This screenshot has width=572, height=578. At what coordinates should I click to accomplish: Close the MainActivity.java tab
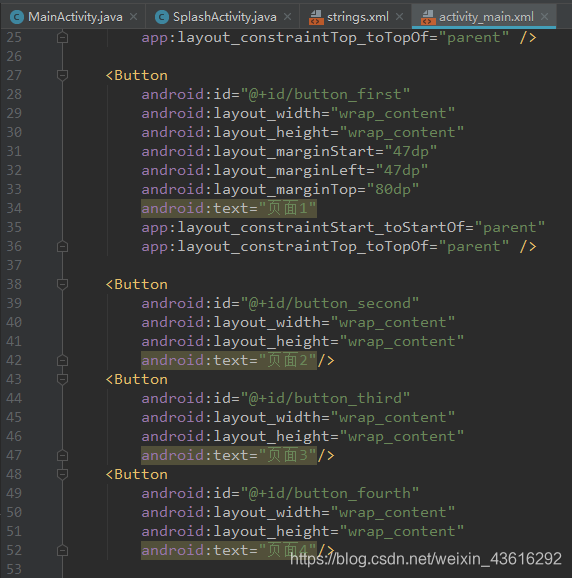pos(134,17)
